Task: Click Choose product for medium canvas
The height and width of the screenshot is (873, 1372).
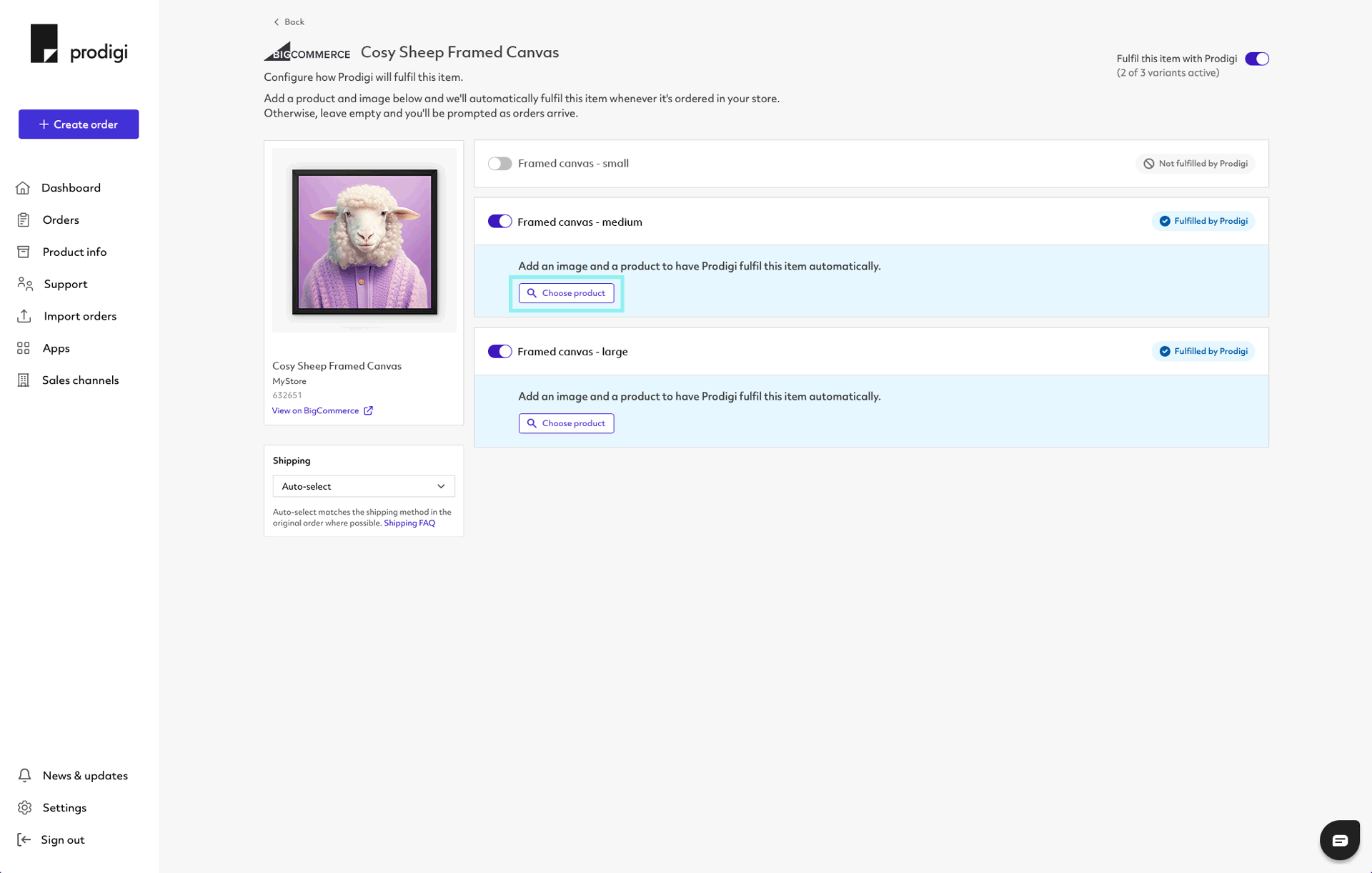Action: pos(566,293)
